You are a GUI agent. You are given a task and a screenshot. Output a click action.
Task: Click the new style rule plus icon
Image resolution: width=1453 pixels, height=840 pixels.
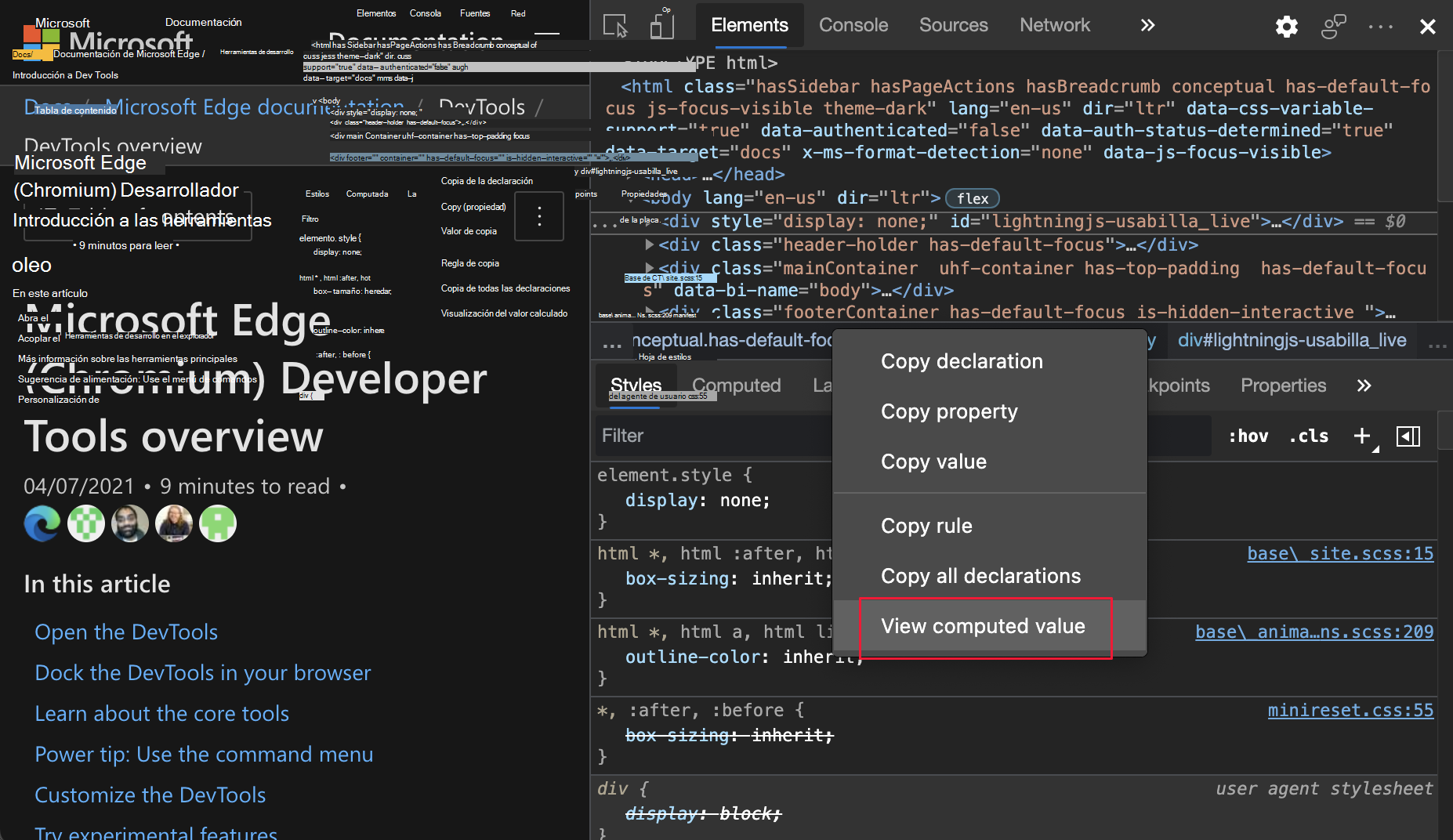coord(1362,436)
